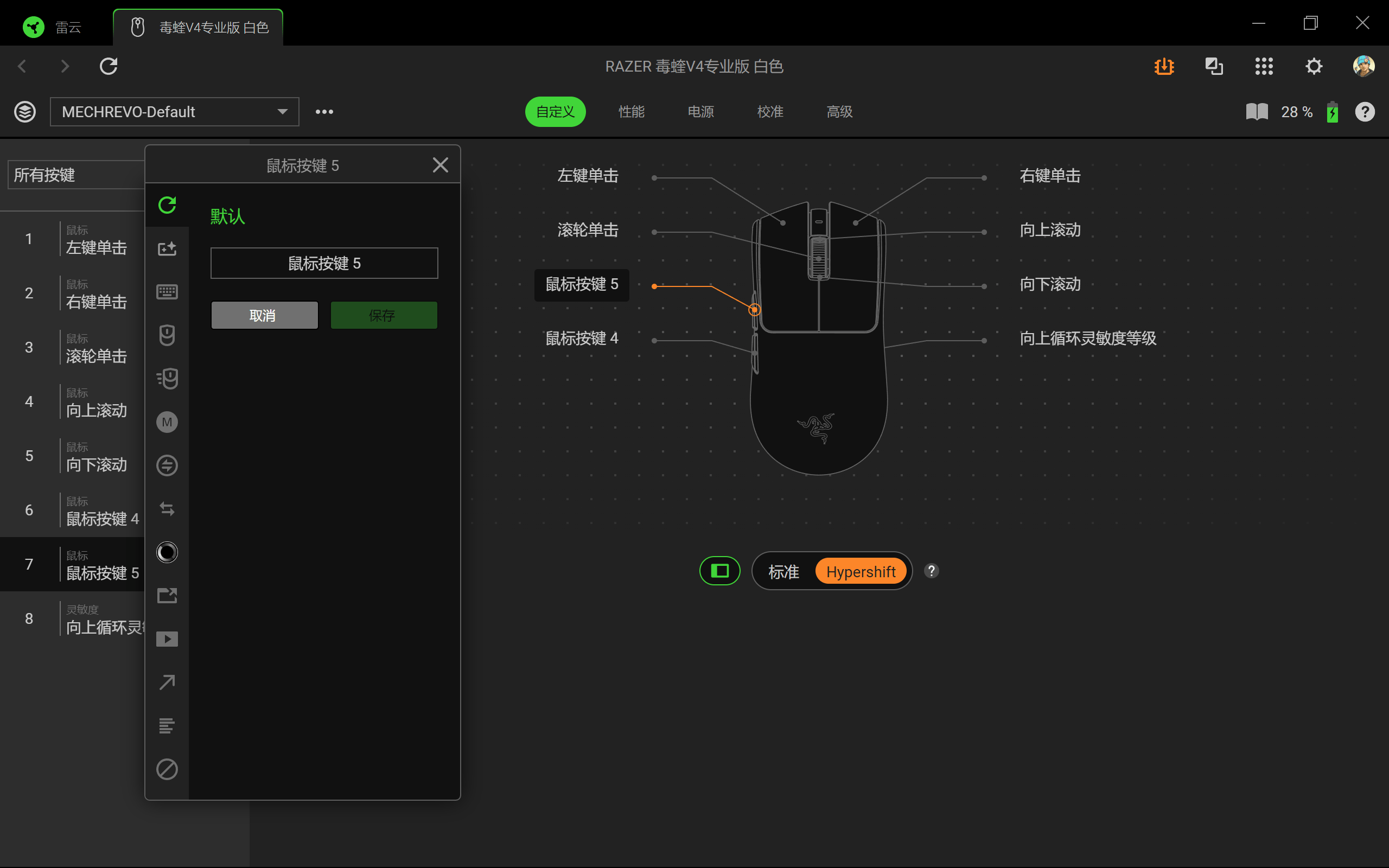
Task: Open the user guide book icon
Action: click(1257, 111)
